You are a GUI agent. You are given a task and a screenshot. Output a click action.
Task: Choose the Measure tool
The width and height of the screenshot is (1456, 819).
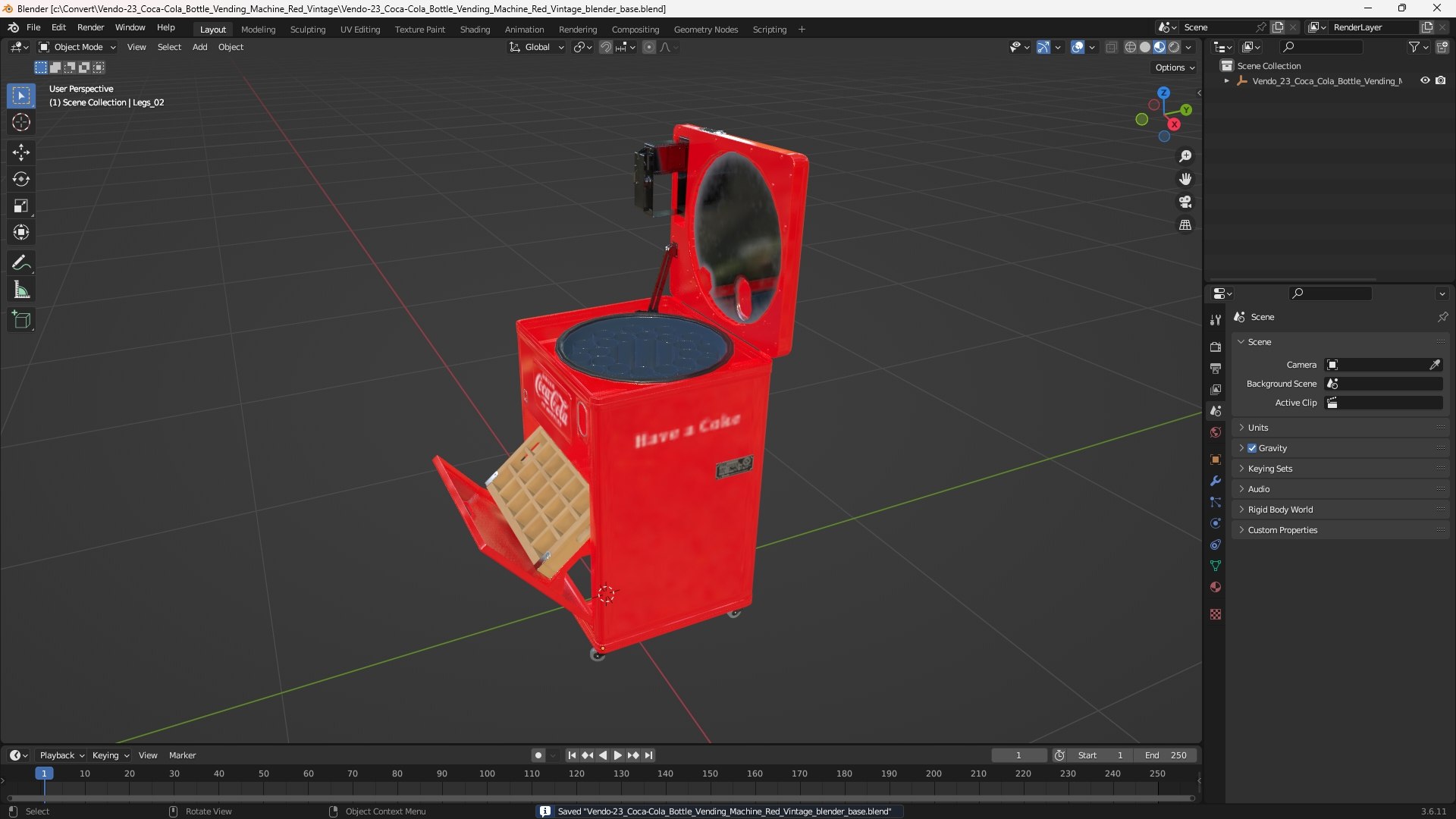(x=21, y=290)
